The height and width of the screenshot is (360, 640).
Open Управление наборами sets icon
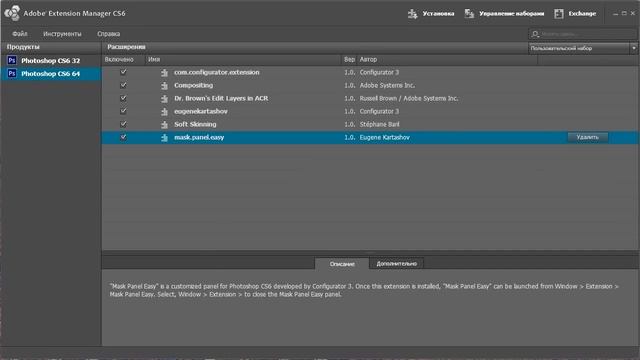469,13
